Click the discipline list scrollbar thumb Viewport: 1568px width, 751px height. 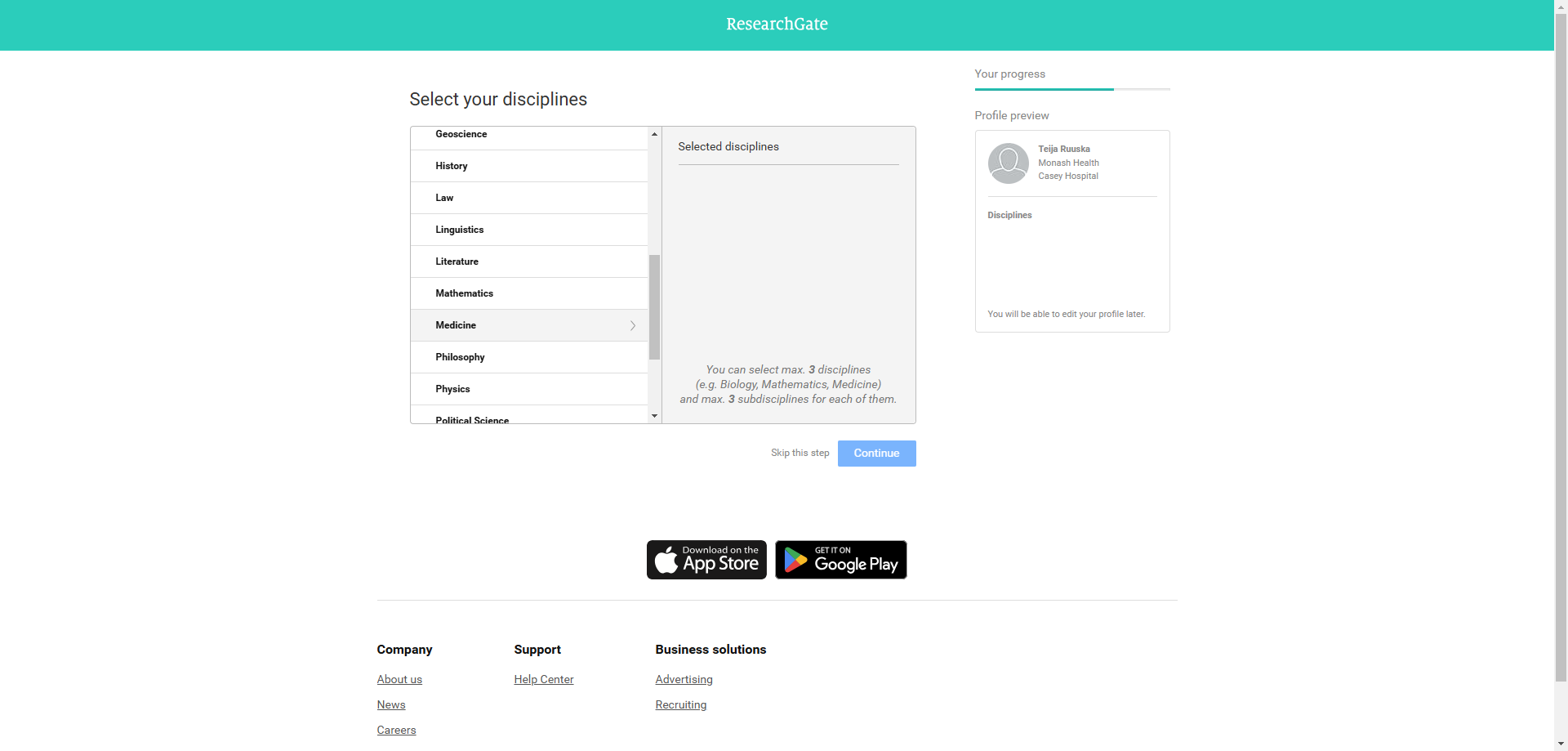(654, 307)
